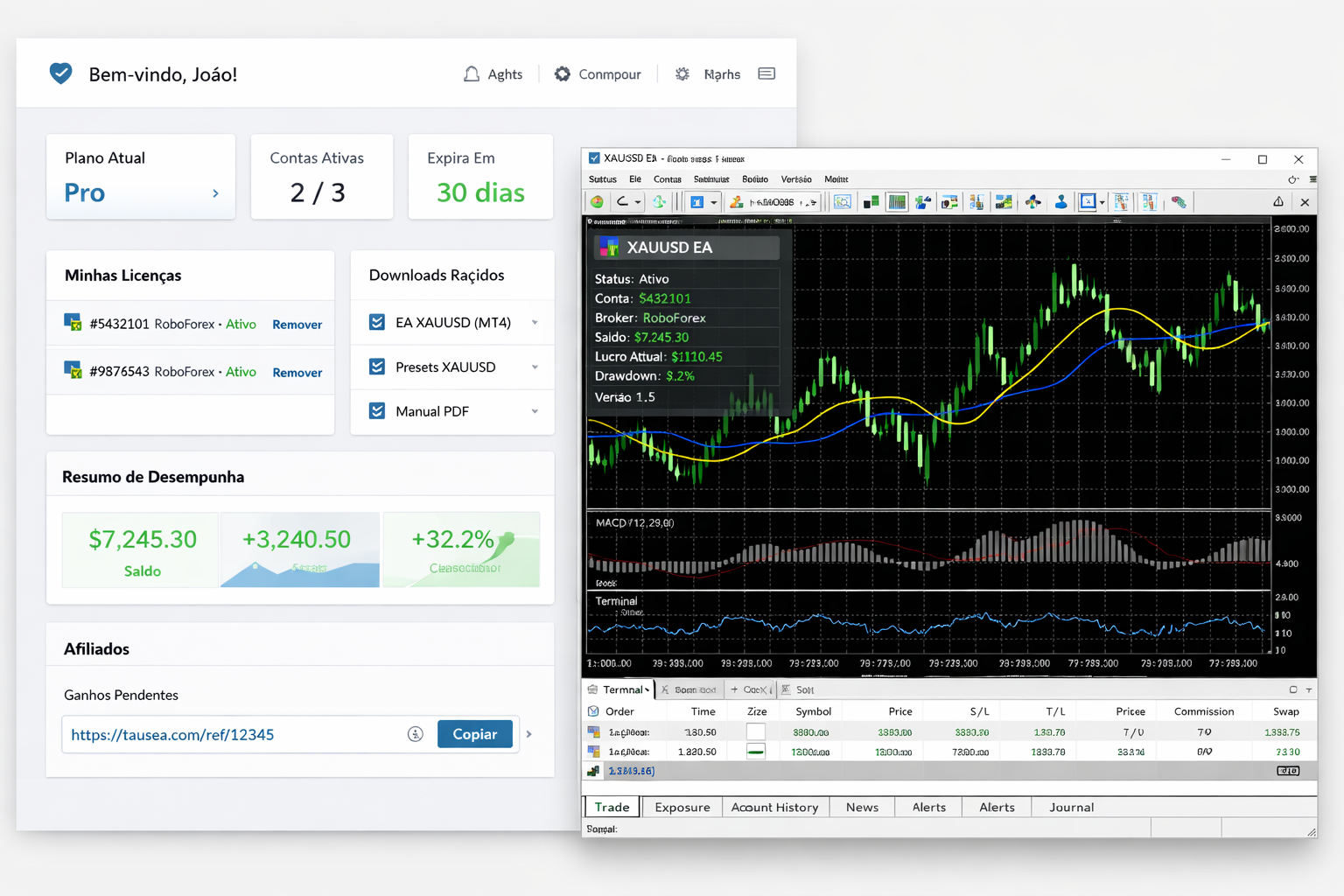The width and height of the screenshot is (1344, 896).
Task: Open the Manual PDF dropdown arrow
Action: coord(535,411)
